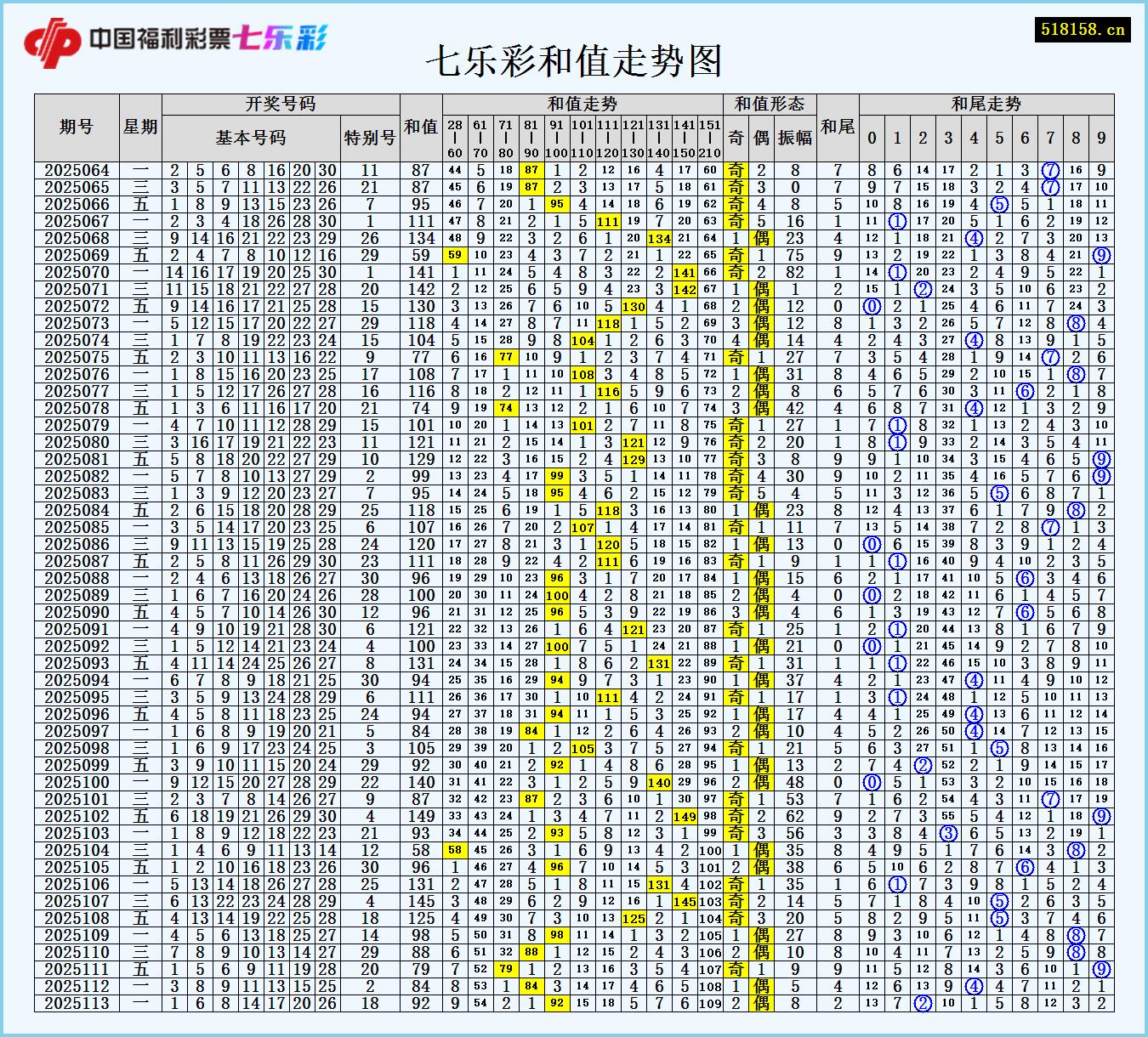This screenshot has width=1148, height=1037.
Task: Select row 2025100 period number
Action: 79,780
